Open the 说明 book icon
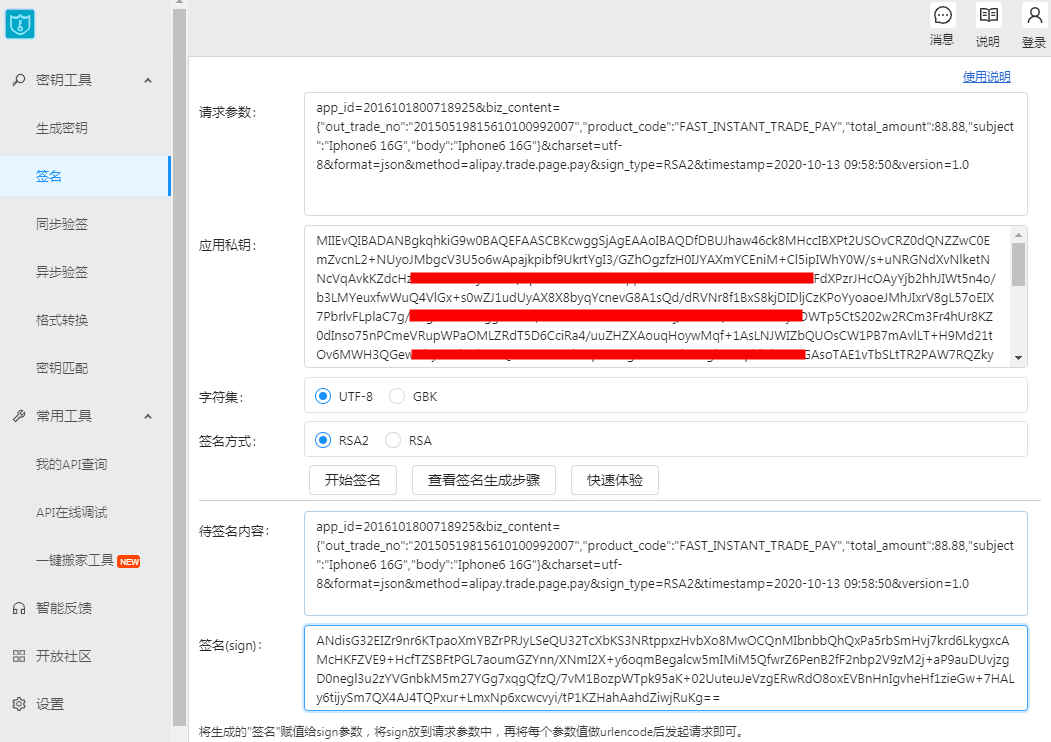 tap(989, 15)
